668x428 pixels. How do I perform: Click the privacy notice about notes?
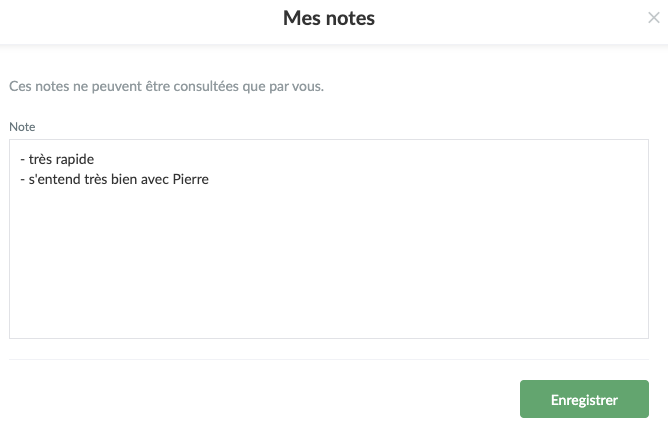166,87
